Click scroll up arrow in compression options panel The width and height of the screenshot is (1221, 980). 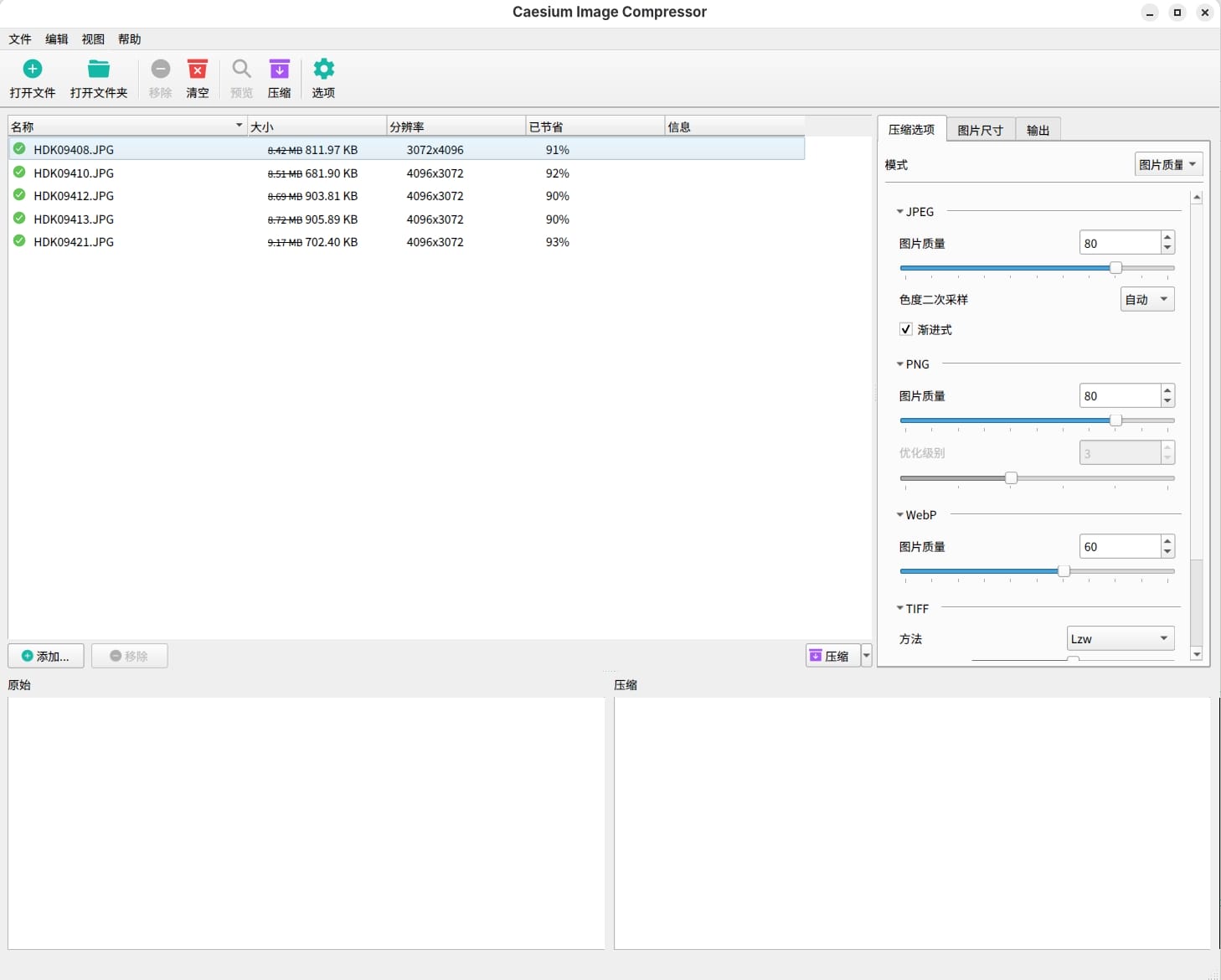tap(1197, 198)
